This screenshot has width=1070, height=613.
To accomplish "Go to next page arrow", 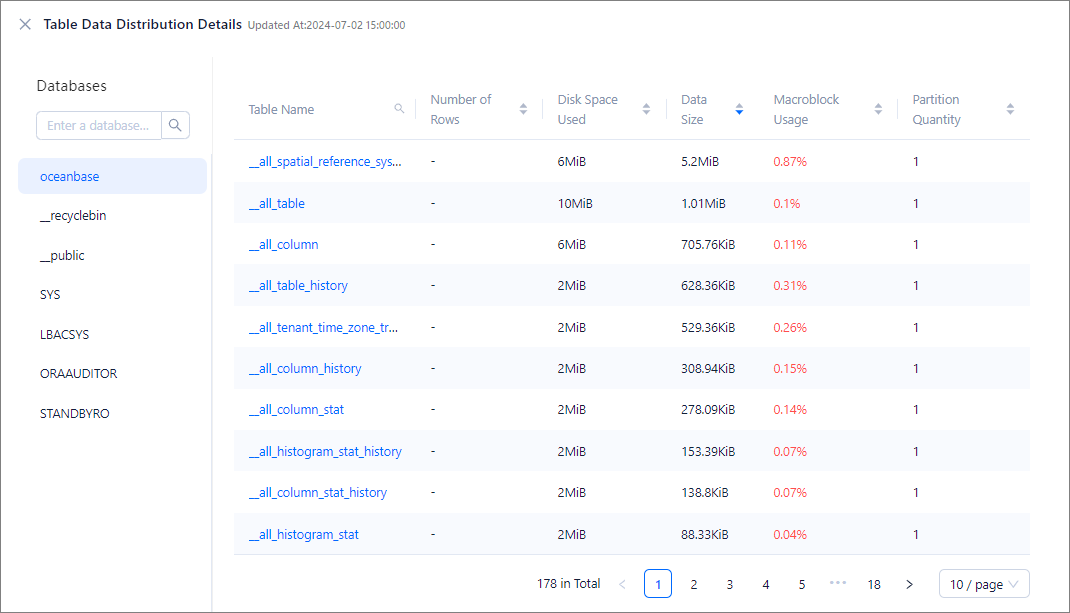I will click(x=909, y=584).
